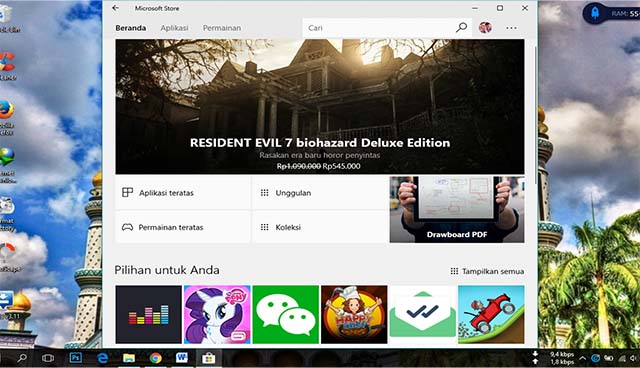Click the volume speaker tray icon

pyautogui.click(x=633, y=358)
